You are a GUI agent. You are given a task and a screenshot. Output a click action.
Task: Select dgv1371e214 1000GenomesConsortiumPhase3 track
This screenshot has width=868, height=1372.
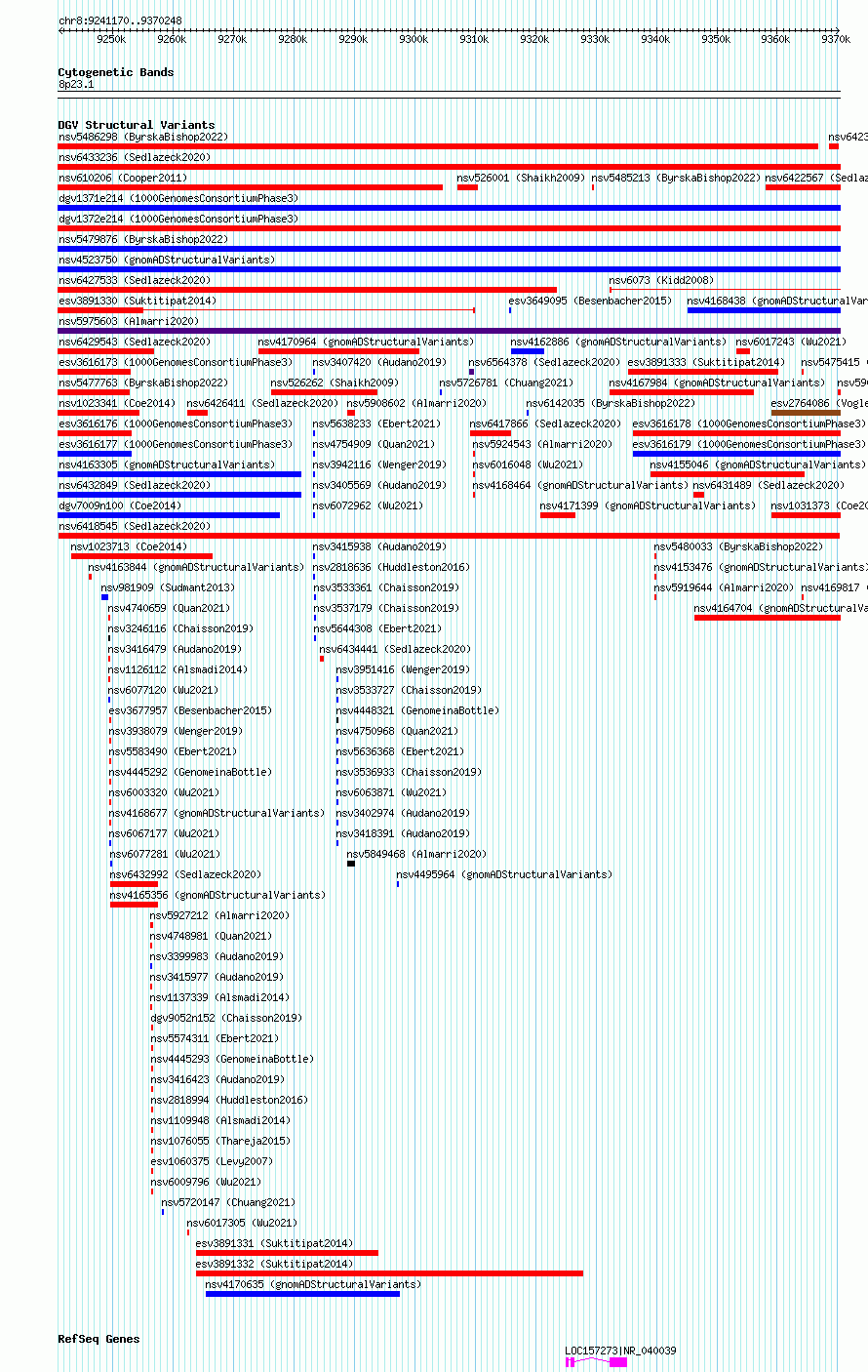(x=178, y=198)
